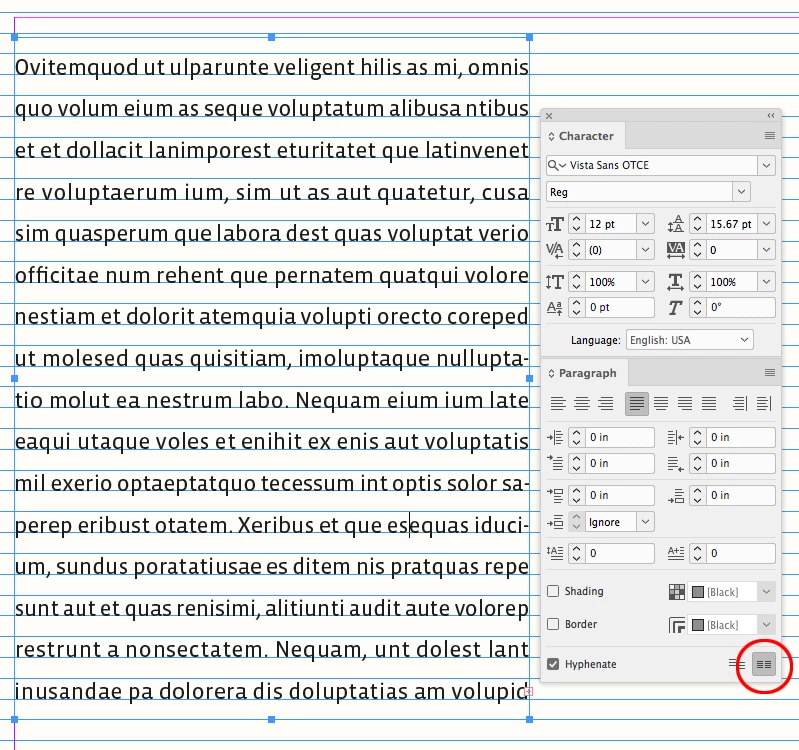
Task: Open vertical scale 100% dropdown
Action: point(645,282)
